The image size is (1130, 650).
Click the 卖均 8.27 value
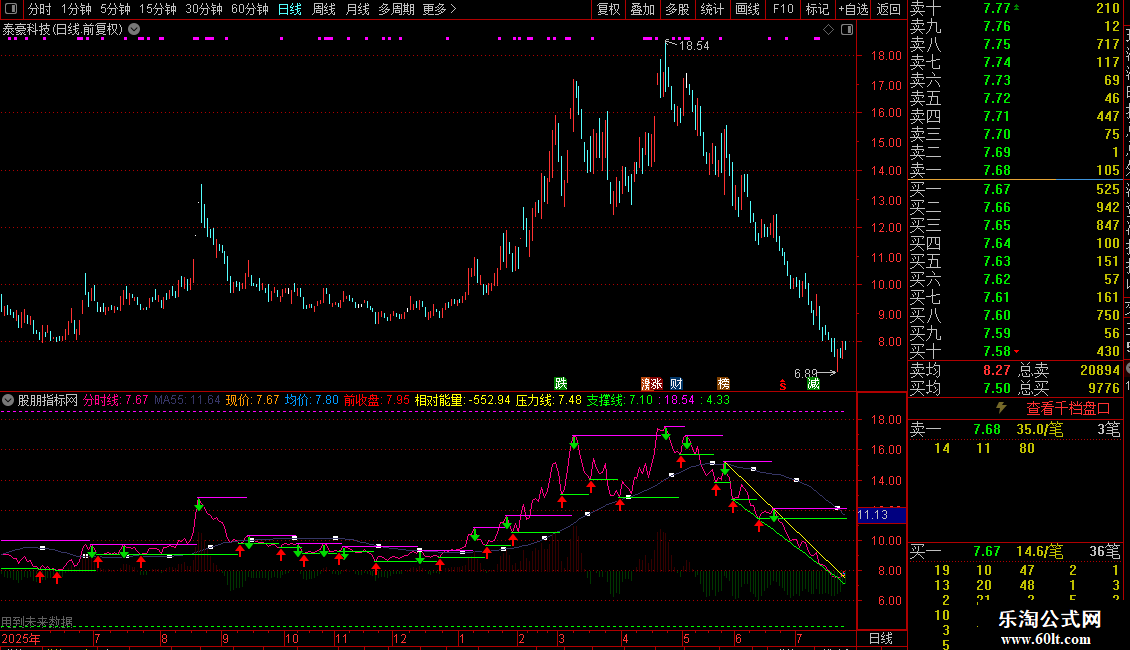(997, 370)
